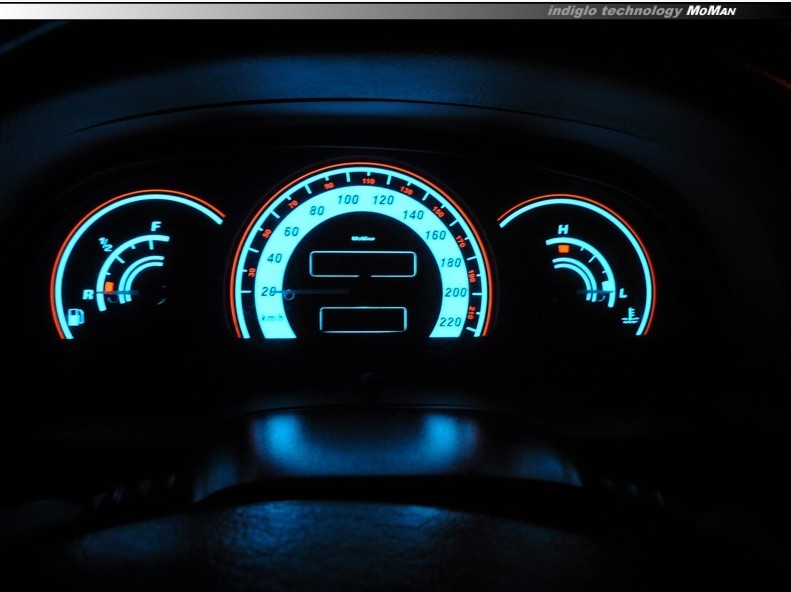Click the small MoMan logo inside speedometer
This screenshot has width=791, height=592.
(x=362, y=237)
